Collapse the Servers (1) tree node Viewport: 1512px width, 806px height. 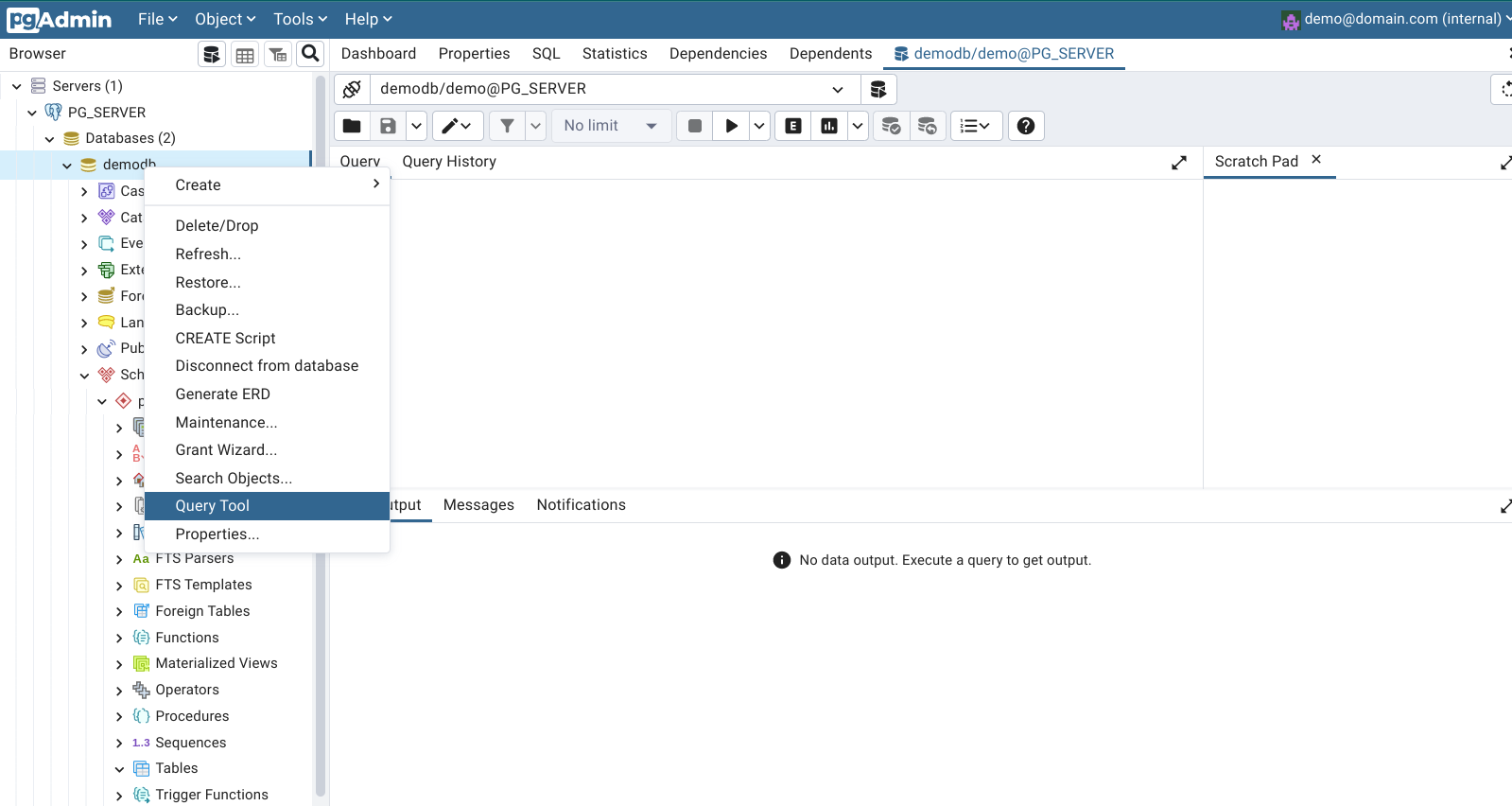pyautogui.click(x=16, y=86)
